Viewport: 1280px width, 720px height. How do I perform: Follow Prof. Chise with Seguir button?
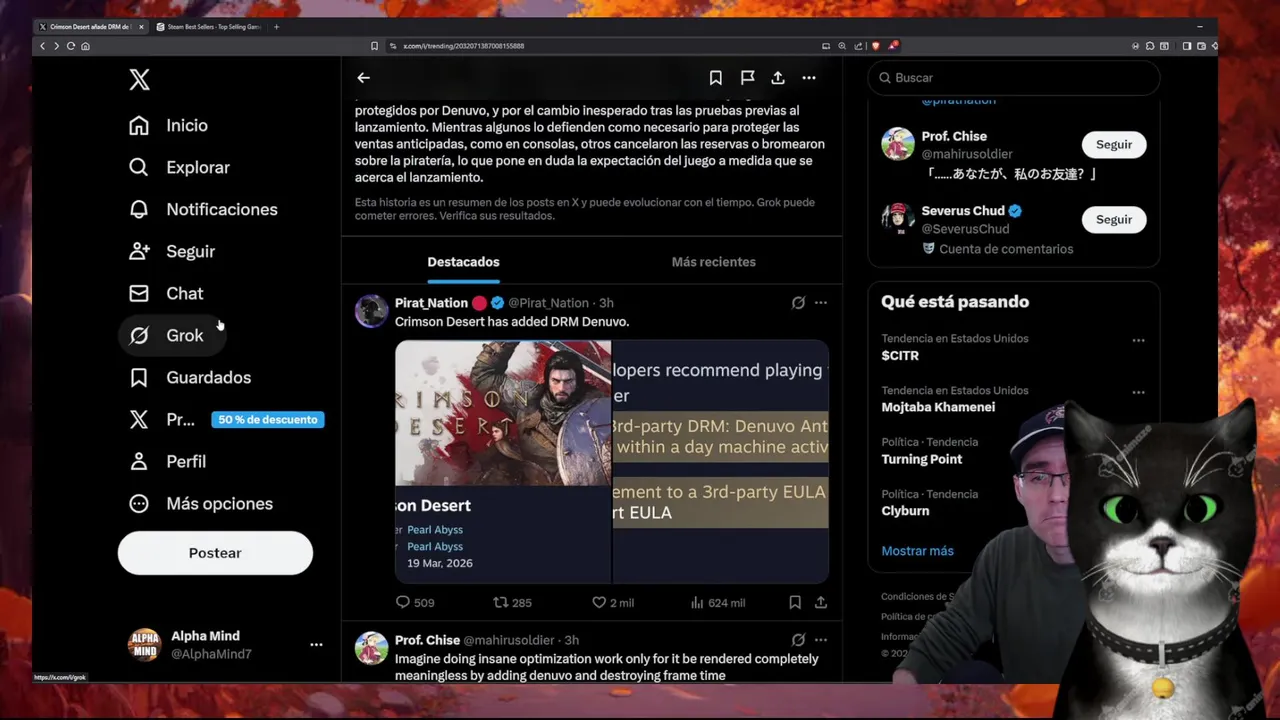tap(1114, 145)
